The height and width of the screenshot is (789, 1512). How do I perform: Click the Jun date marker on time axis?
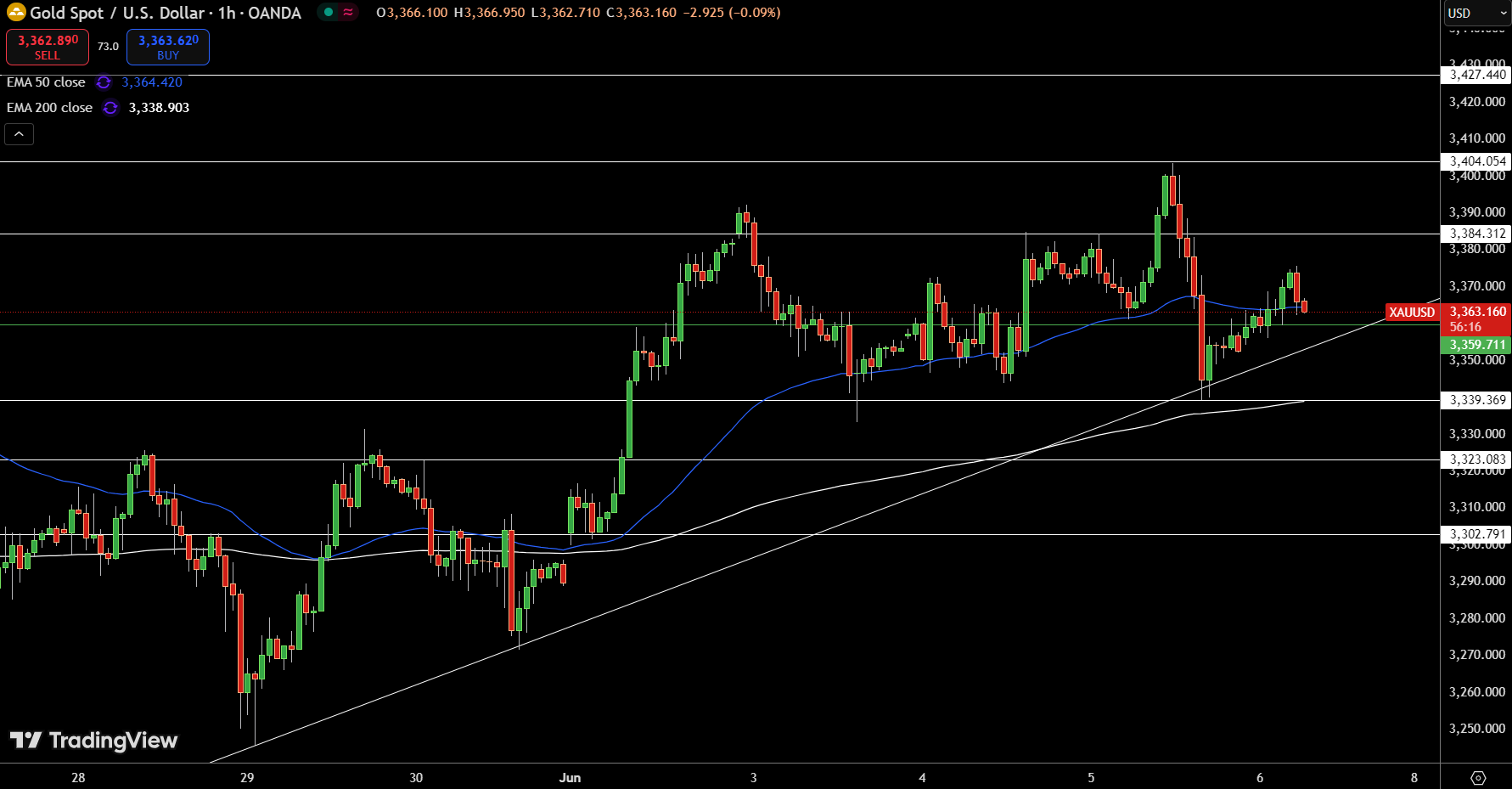(x=570, y=778)
